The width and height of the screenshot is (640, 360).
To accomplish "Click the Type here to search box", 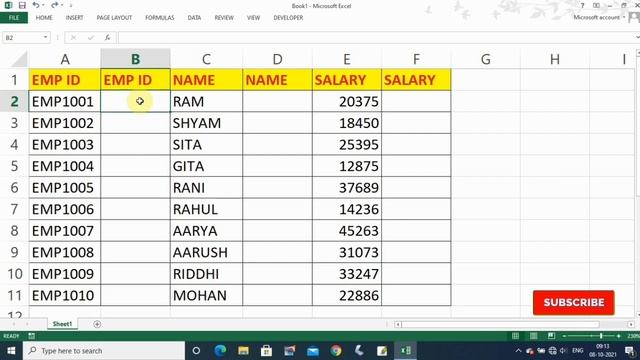I will click(104, 351).
